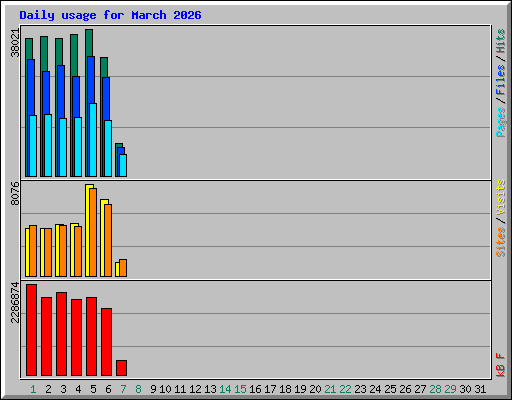The height and width of the screenshot is (400, 512).
Task: Click day 3 on the x-axis
Action: [63, 389]
